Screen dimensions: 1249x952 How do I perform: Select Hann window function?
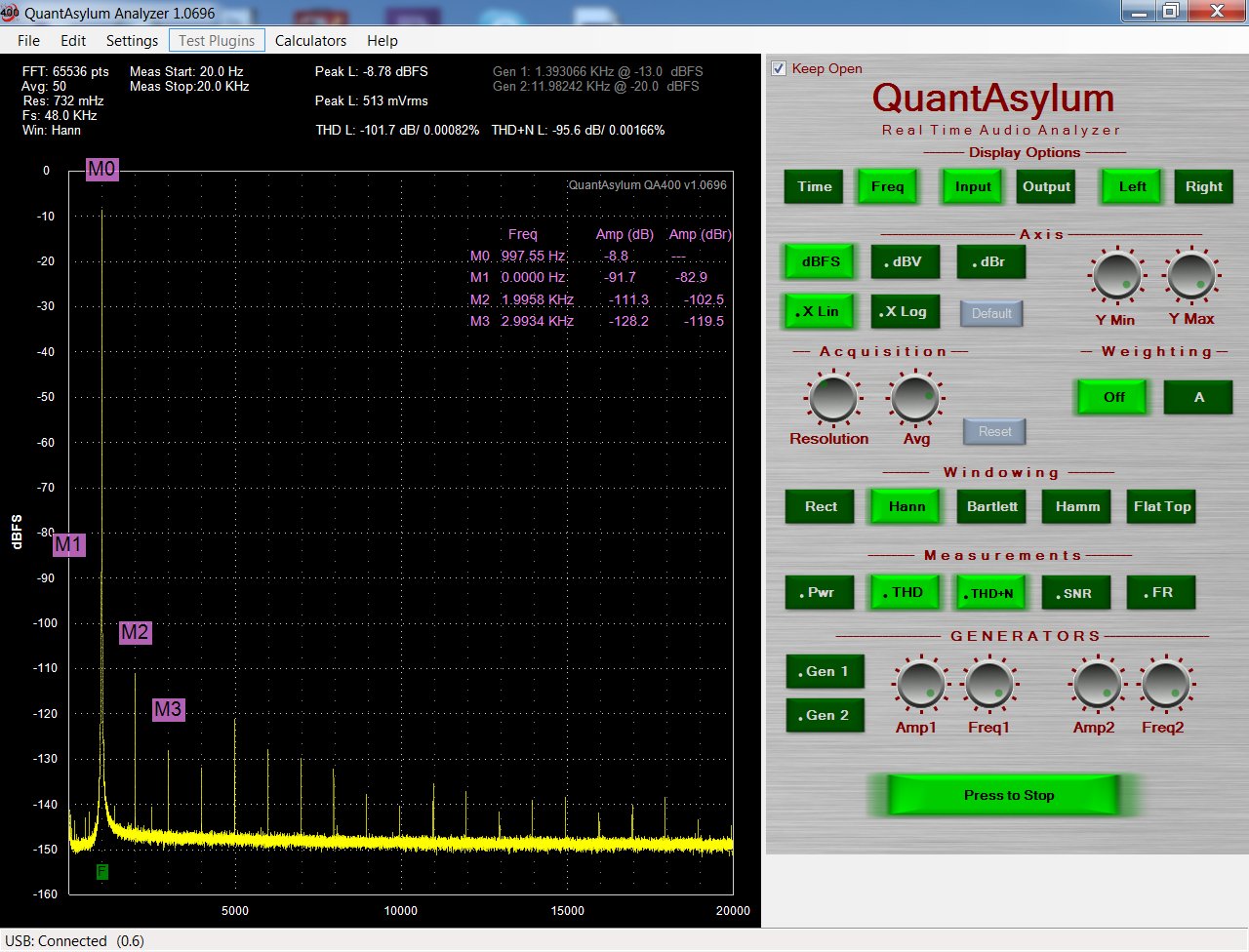pyautogui.click(x=907, y=506)
